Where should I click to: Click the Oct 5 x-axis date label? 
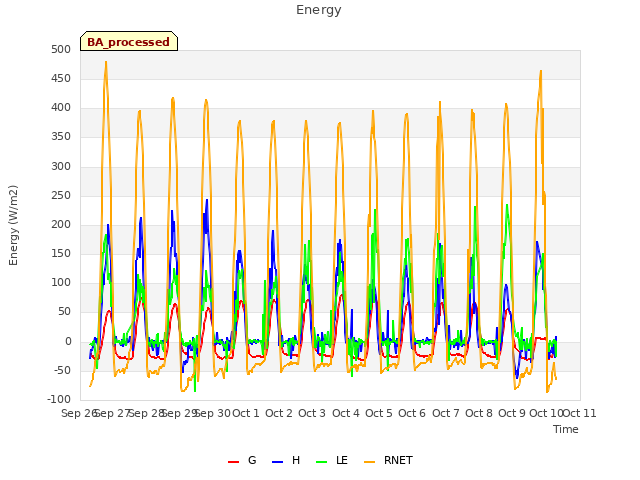[x=379, y=413]
